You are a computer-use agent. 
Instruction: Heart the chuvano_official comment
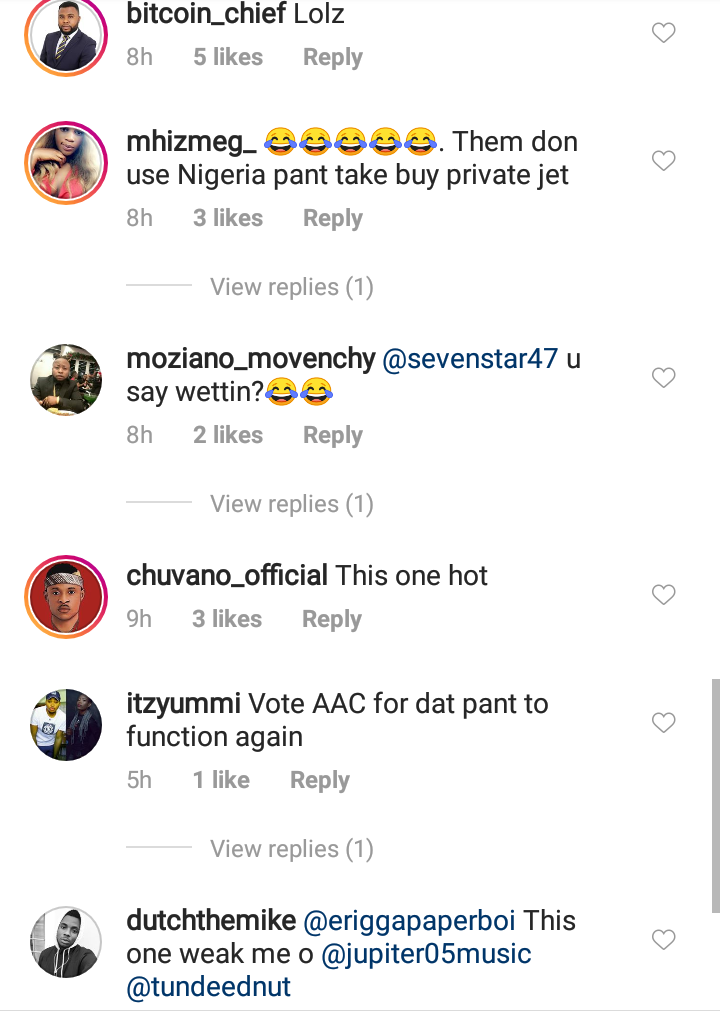point(664,594)
